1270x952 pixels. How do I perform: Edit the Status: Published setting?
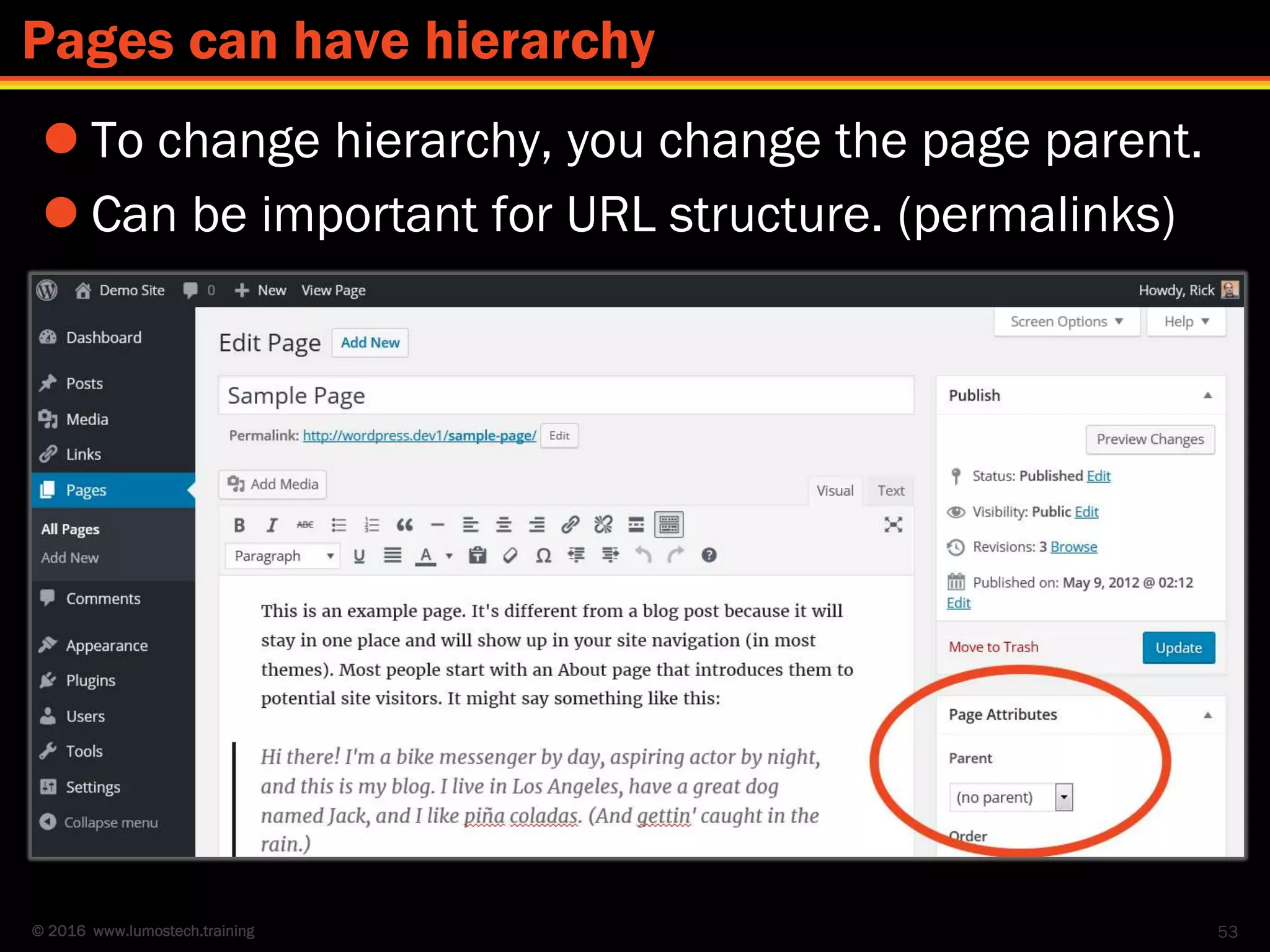1098,476
